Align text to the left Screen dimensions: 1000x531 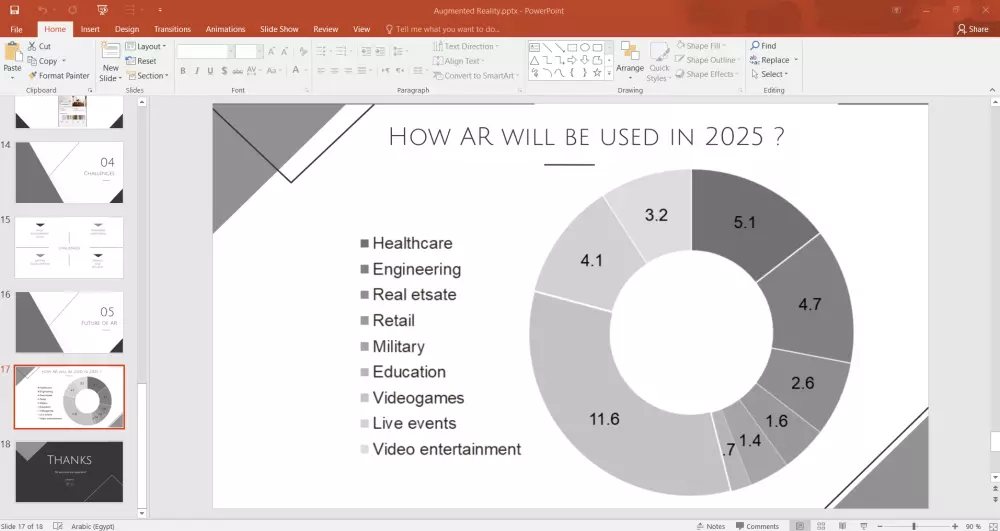(321, 71)
